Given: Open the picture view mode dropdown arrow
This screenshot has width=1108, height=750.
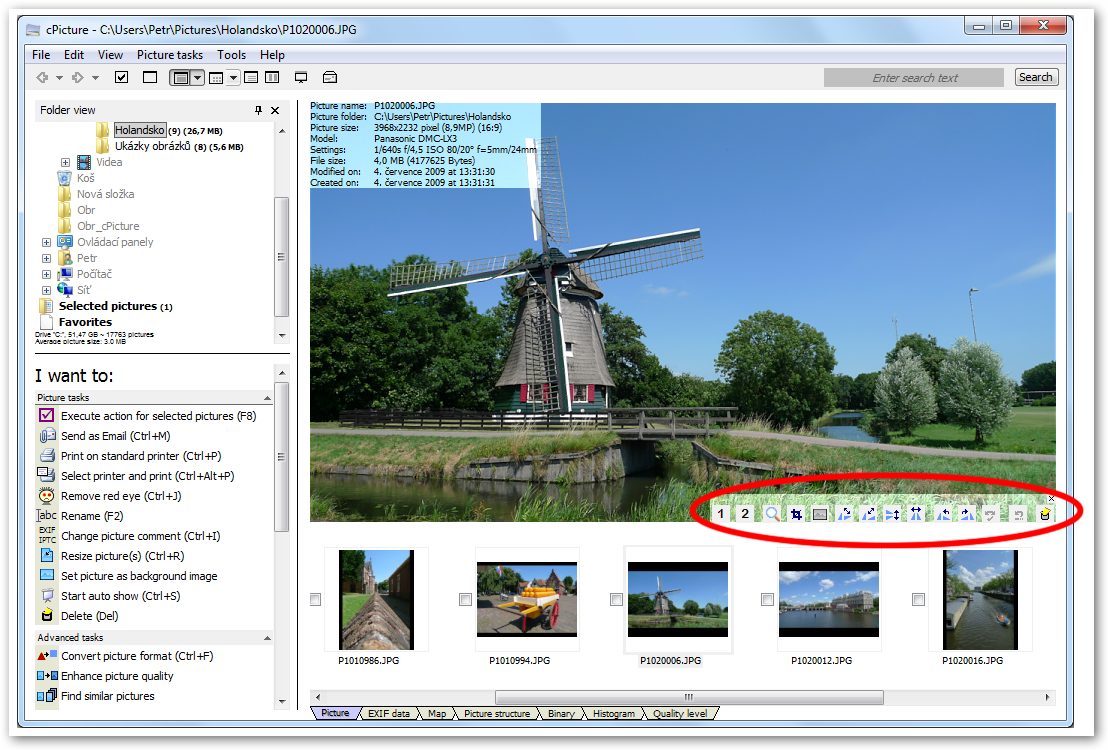Looking at the screenshot, I should tap(198, 78).
